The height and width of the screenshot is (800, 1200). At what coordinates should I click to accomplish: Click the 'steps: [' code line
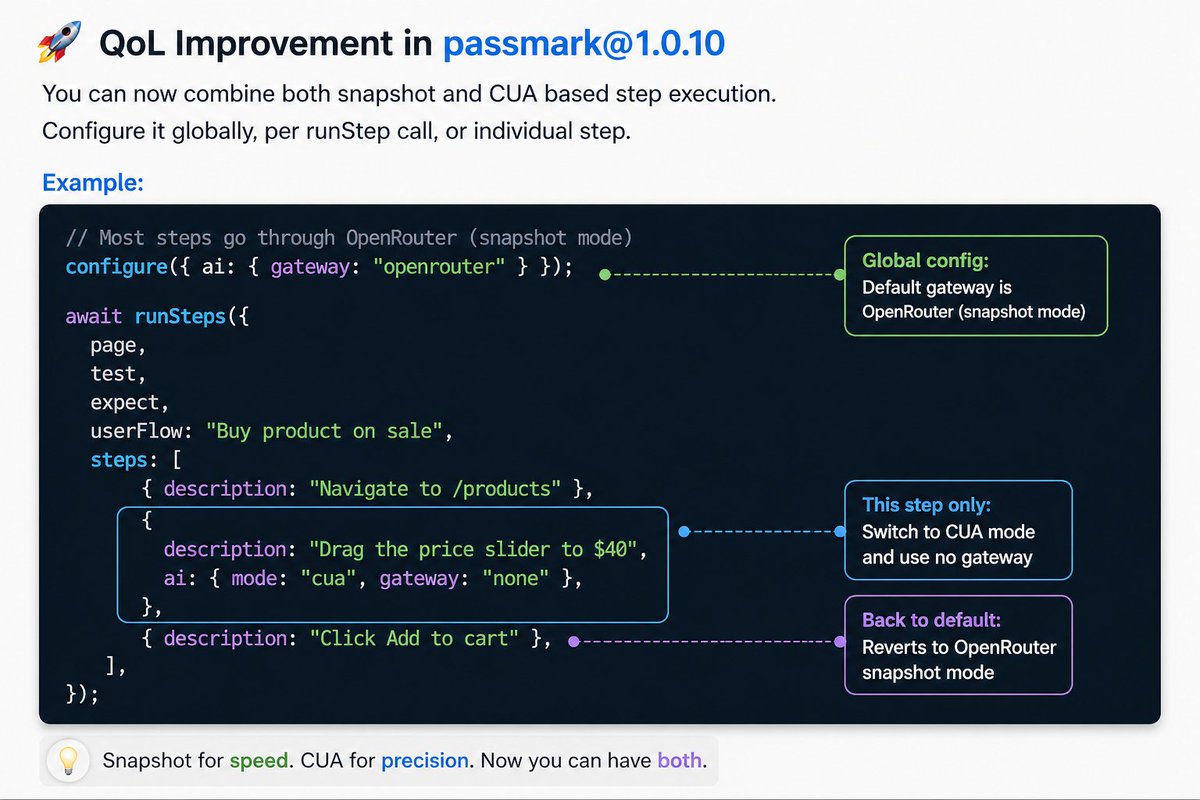click(135, 461)
